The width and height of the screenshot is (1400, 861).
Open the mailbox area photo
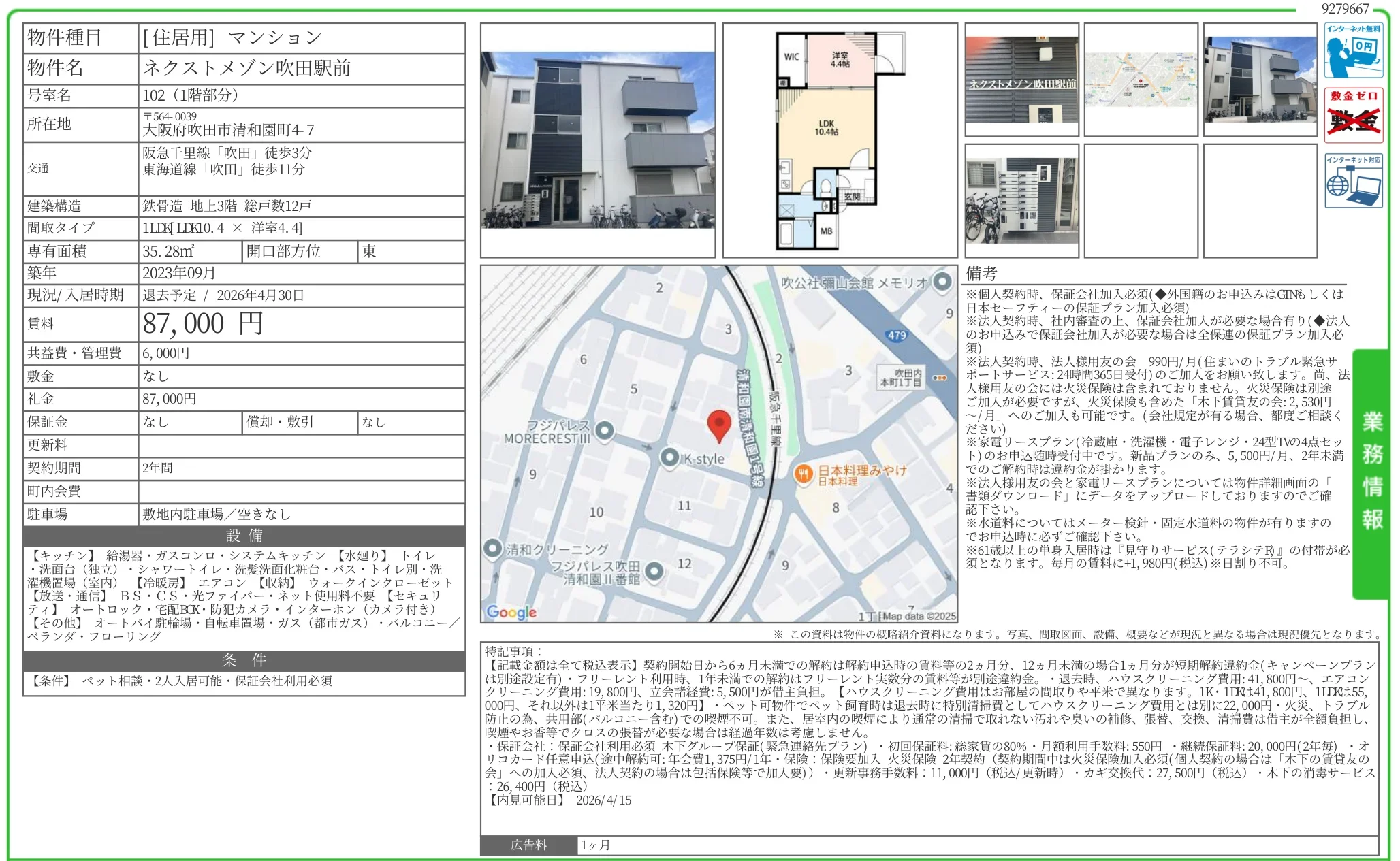pos(1021,201)
